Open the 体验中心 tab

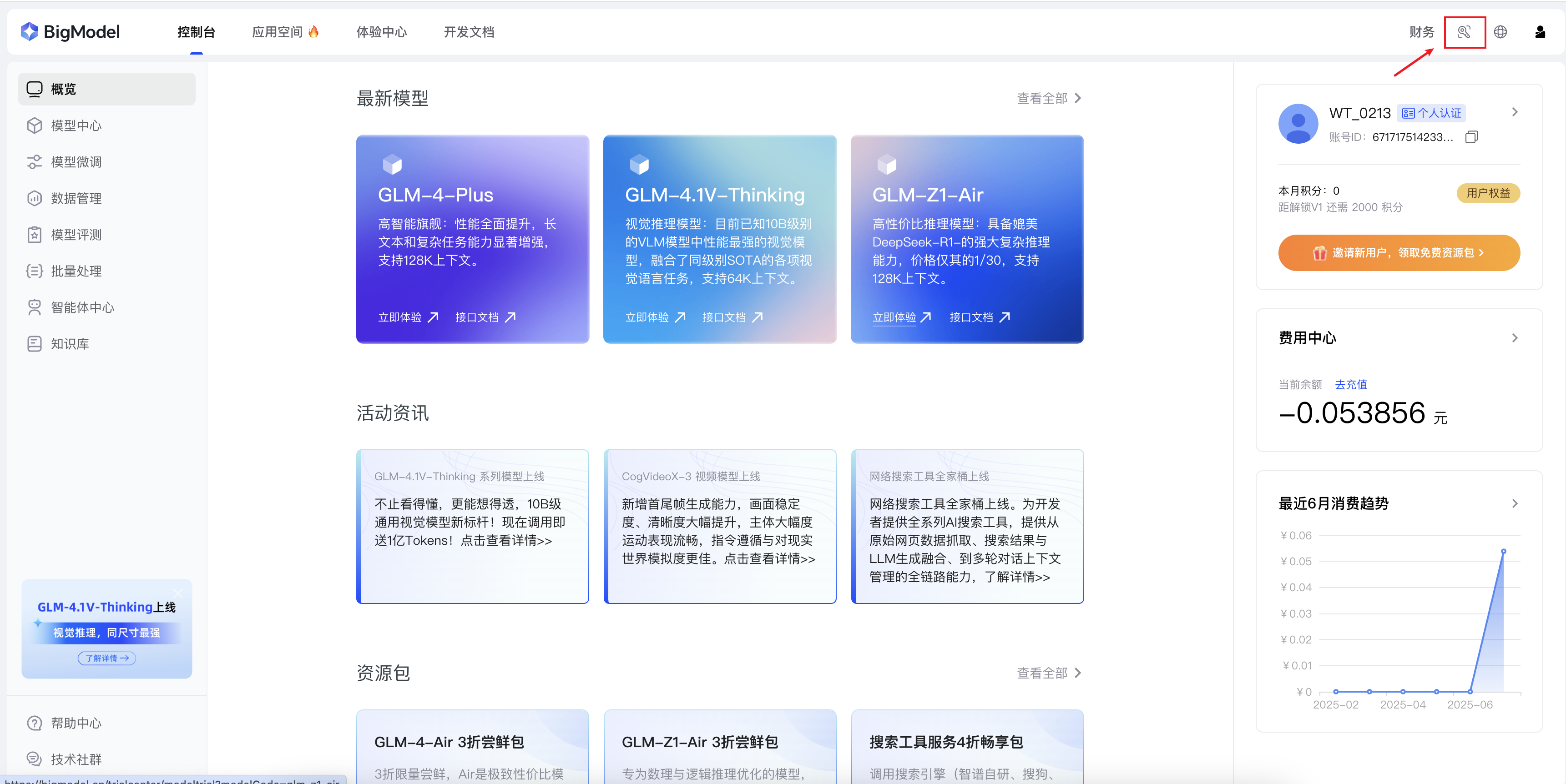click(381, 31)
